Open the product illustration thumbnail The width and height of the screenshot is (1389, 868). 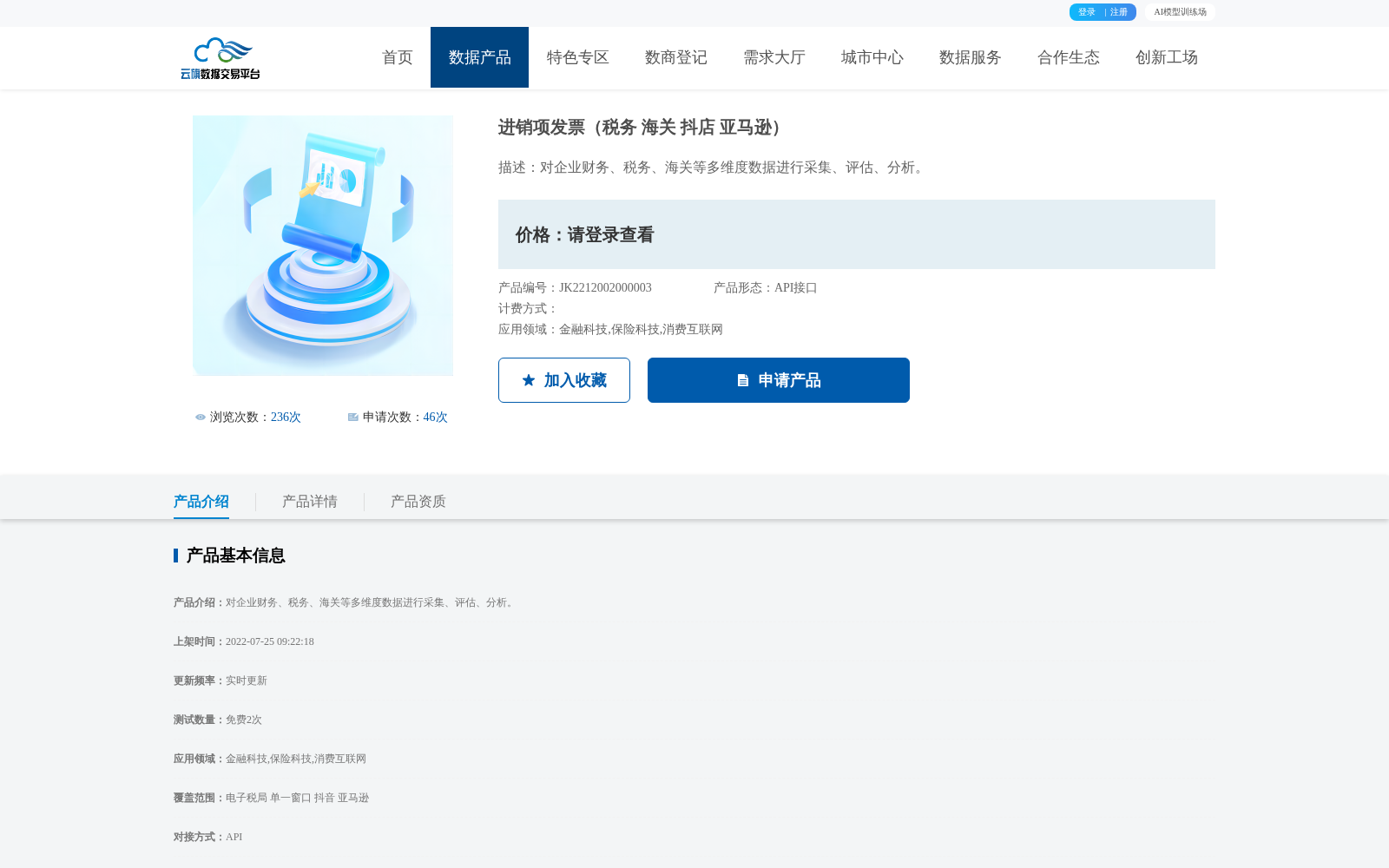(323, 246)
